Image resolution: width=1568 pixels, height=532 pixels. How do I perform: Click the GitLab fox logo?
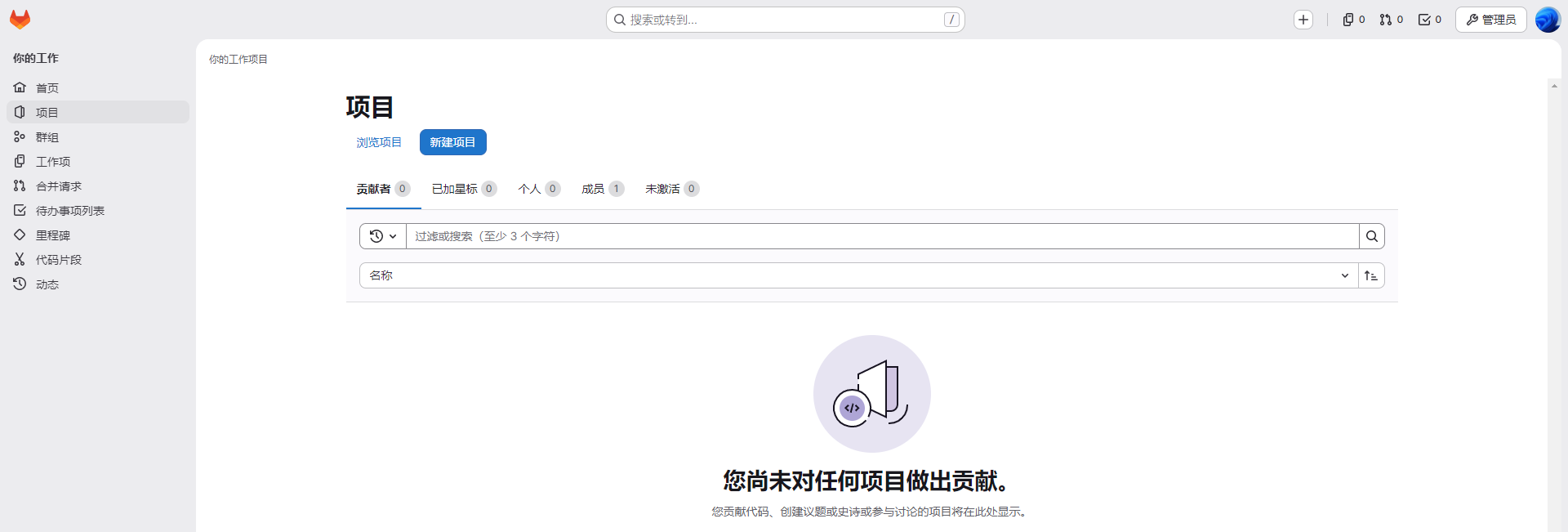click(x=20, y=20)
